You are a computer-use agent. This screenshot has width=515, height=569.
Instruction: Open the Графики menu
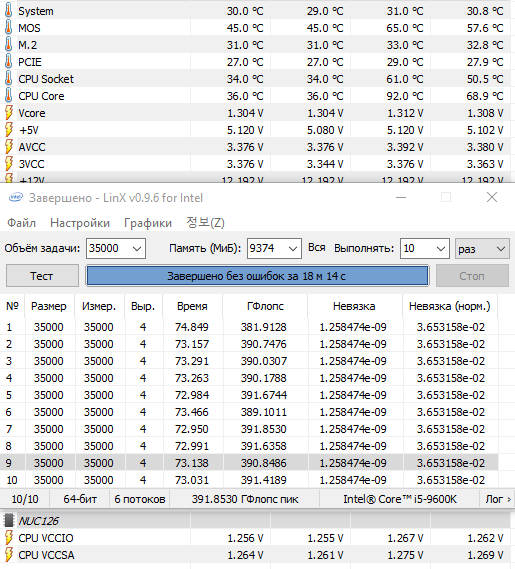[148, 222]
